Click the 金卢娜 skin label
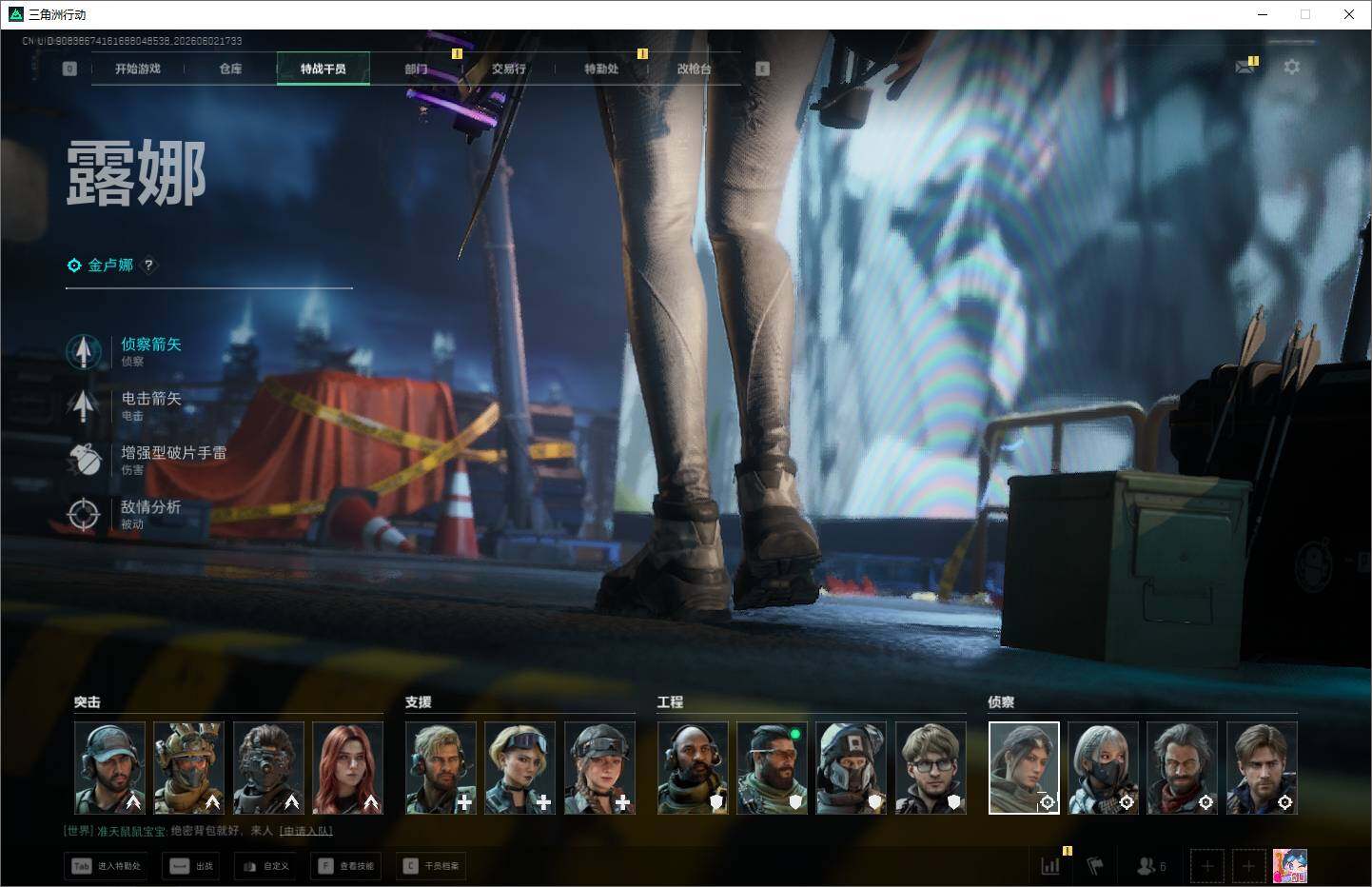This screenshot has height=887, width=1372. 110,265
